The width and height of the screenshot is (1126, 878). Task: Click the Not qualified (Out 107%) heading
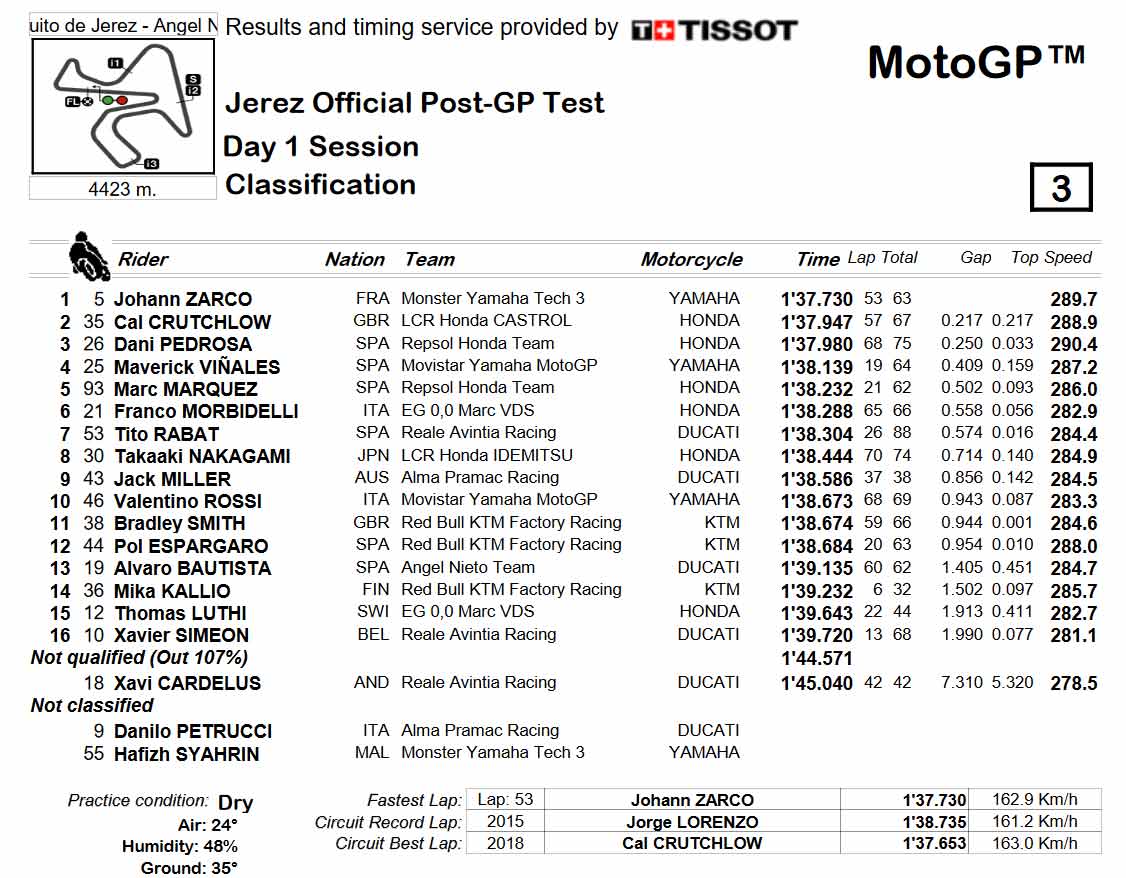click(x=139, y=658)
